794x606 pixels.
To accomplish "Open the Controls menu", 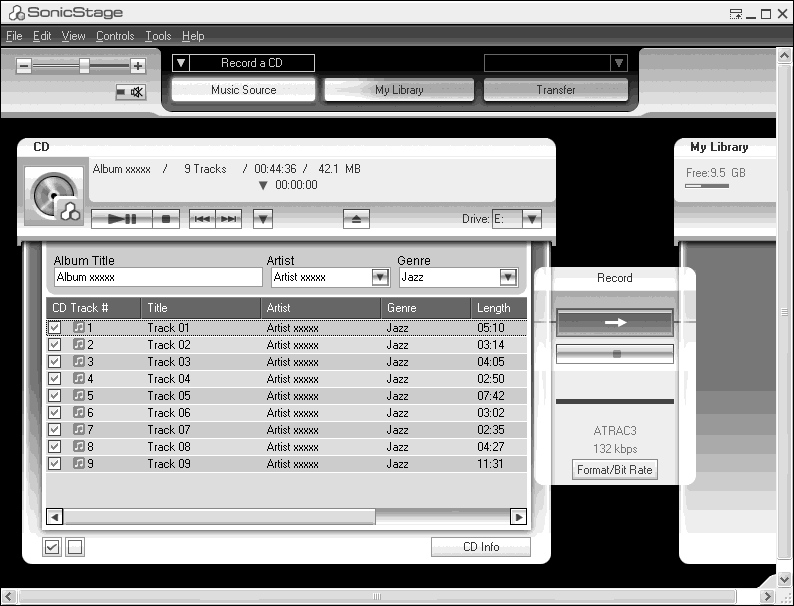I will click(115, 36).
